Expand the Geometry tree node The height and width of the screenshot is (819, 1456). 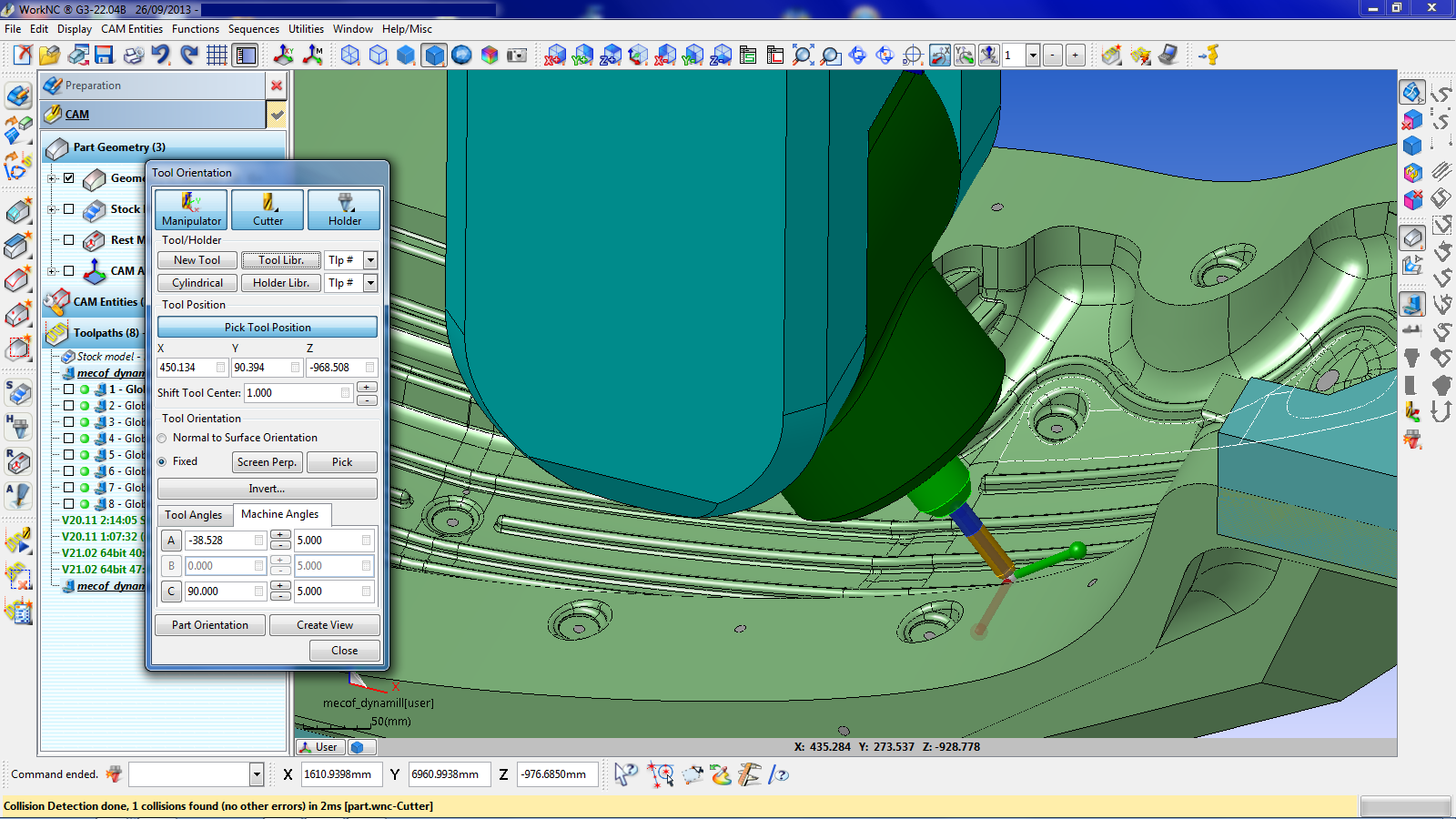coord(52,178)
